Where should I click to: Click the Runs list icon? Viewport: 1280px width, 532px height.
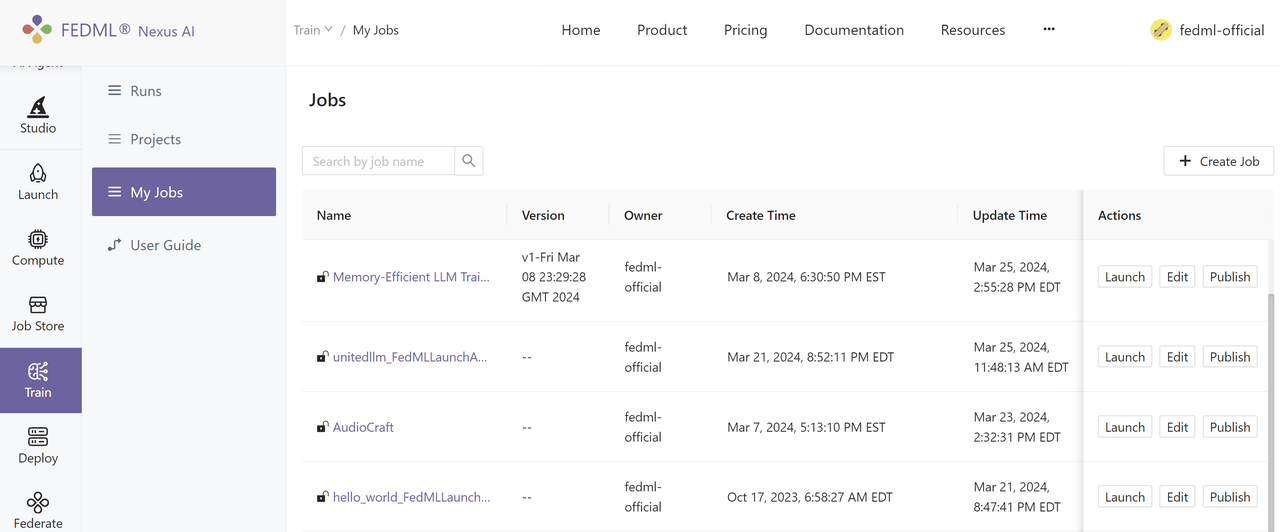115,91
